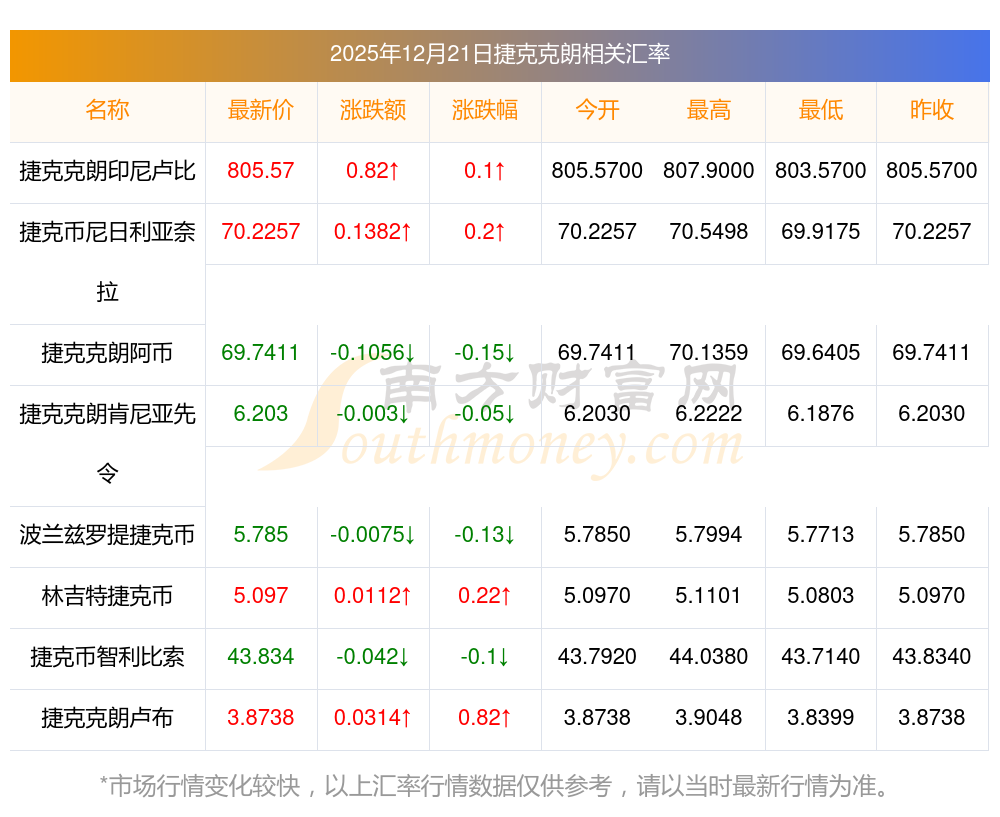Click the row name 林吉特捷克币

tap(107, 596)
